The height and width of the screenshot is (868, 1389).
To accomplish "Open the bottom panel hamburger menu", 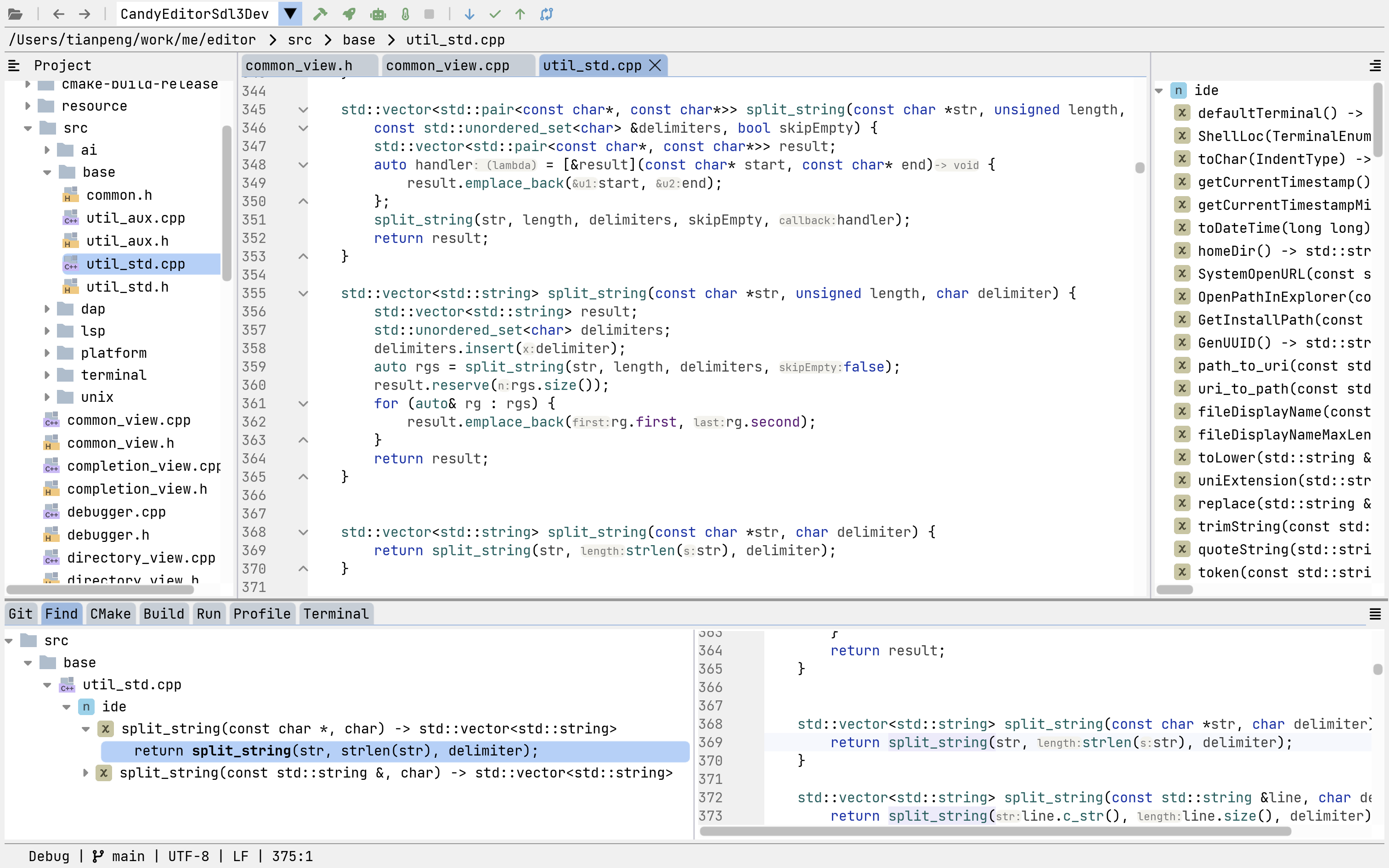I will (x=1375, y=614).
